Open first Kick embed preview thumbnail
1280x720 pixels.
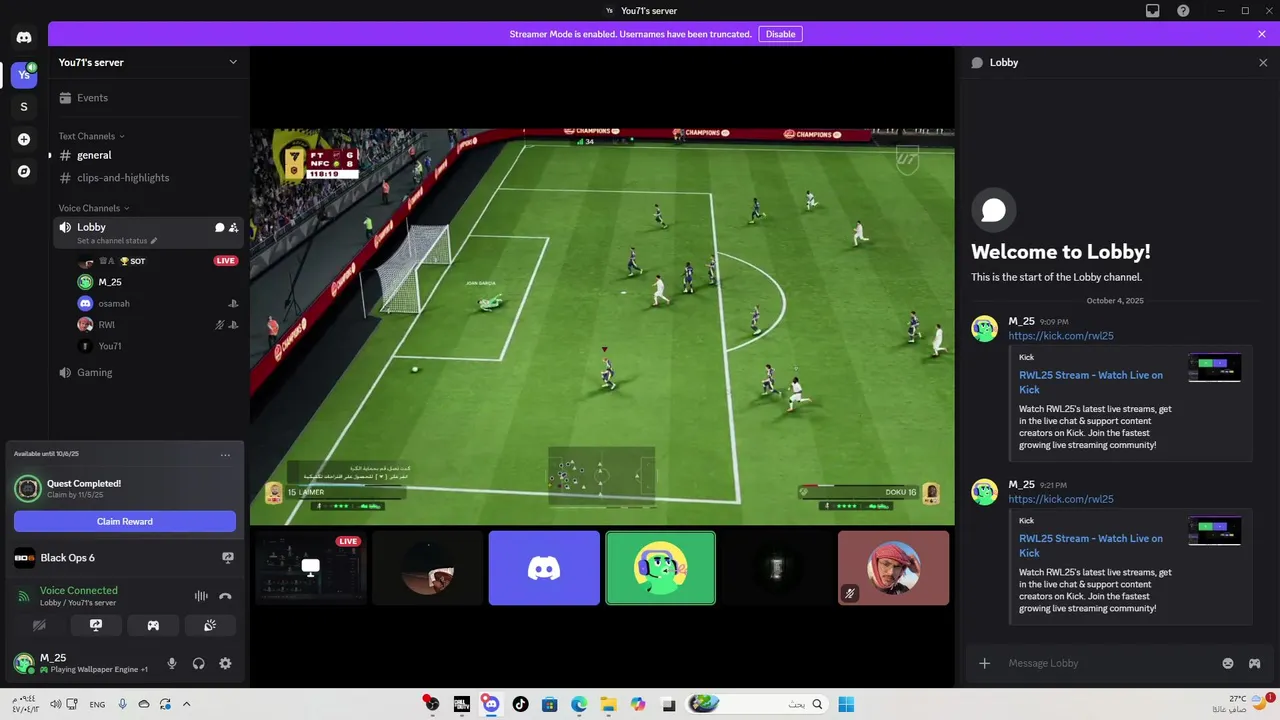[1214, 367]
